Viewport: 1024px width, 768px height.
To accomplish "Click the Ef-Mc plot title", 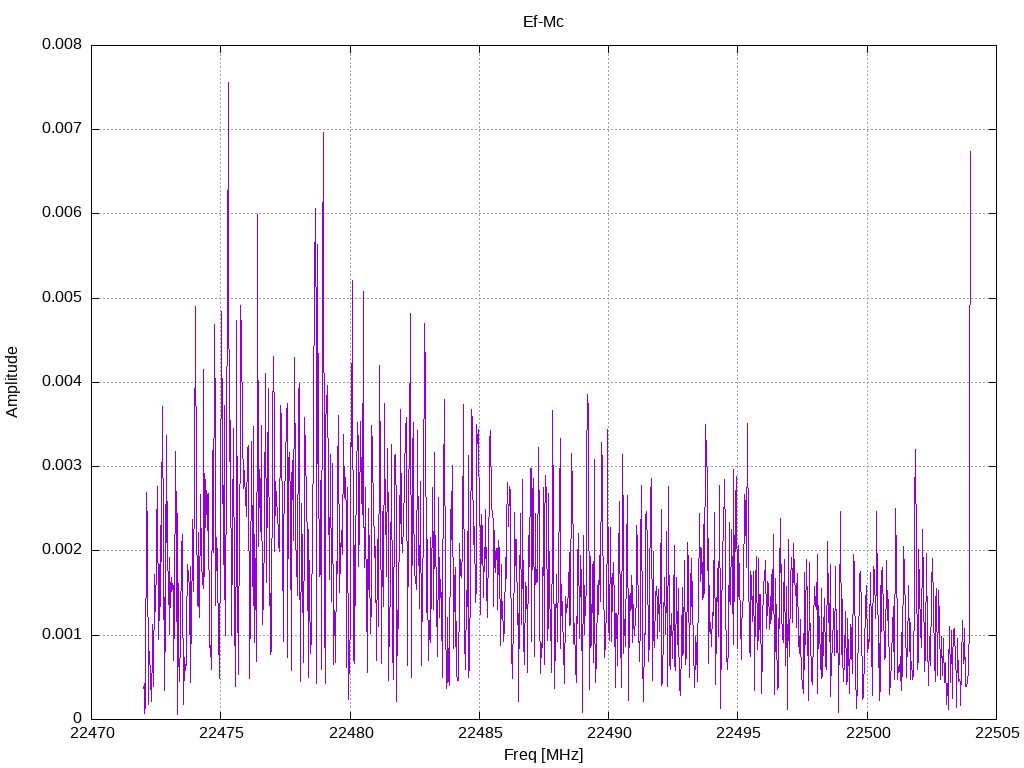I will [543, 22].
